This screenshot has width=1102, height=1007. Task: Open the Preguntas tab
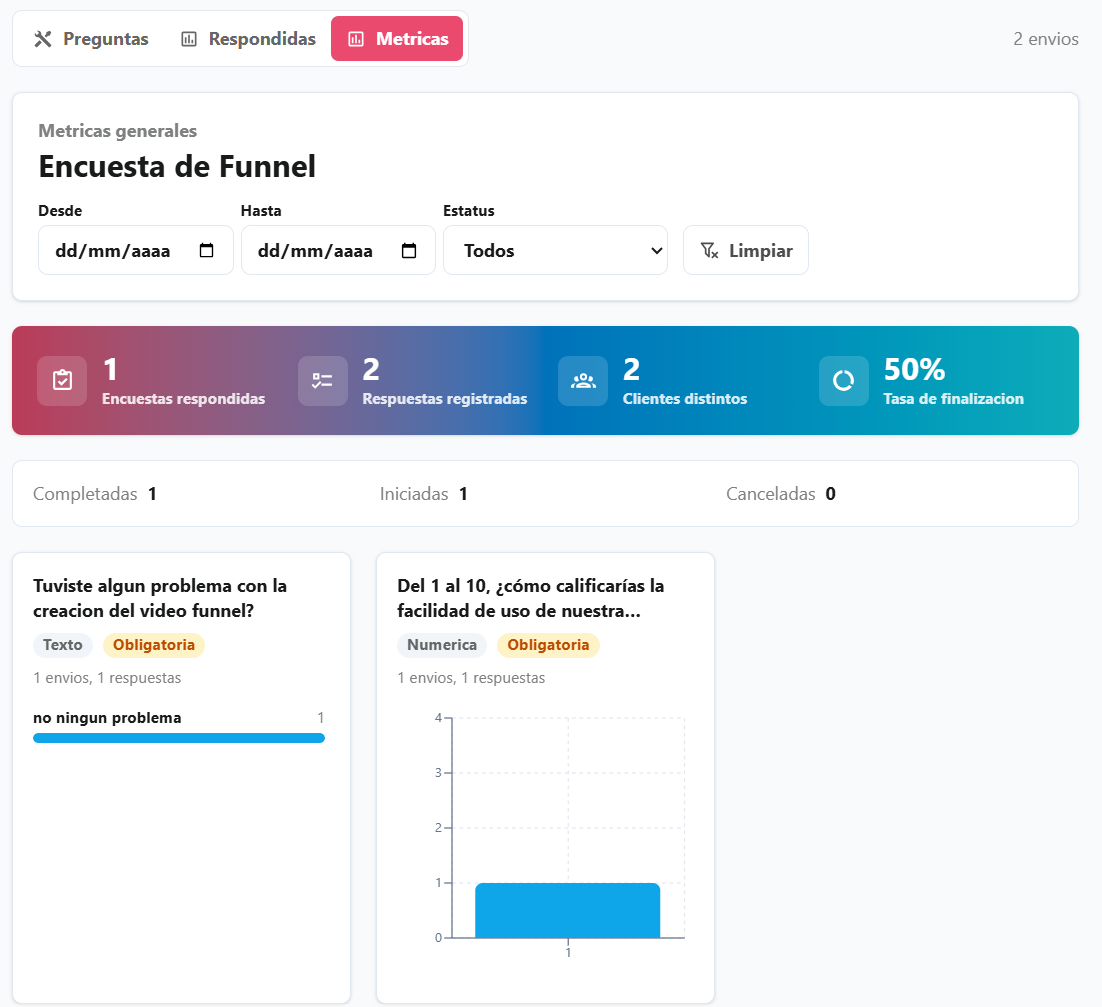pyautogui.click(x=91, y=39)
